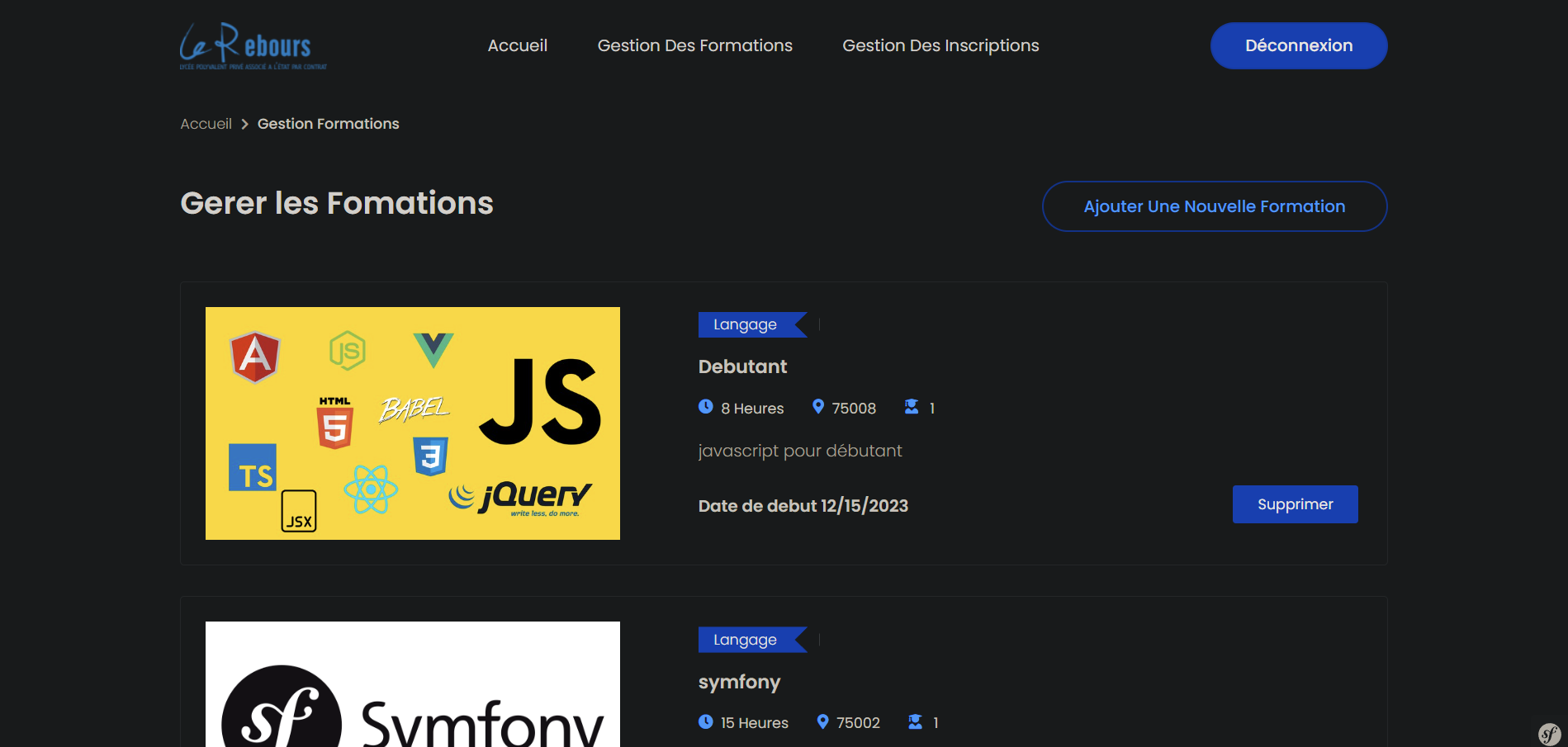Click the JavaScript formation thumbnail
Image resolution: width=1568 pixels, height=747 pixels.
point(413,423)
